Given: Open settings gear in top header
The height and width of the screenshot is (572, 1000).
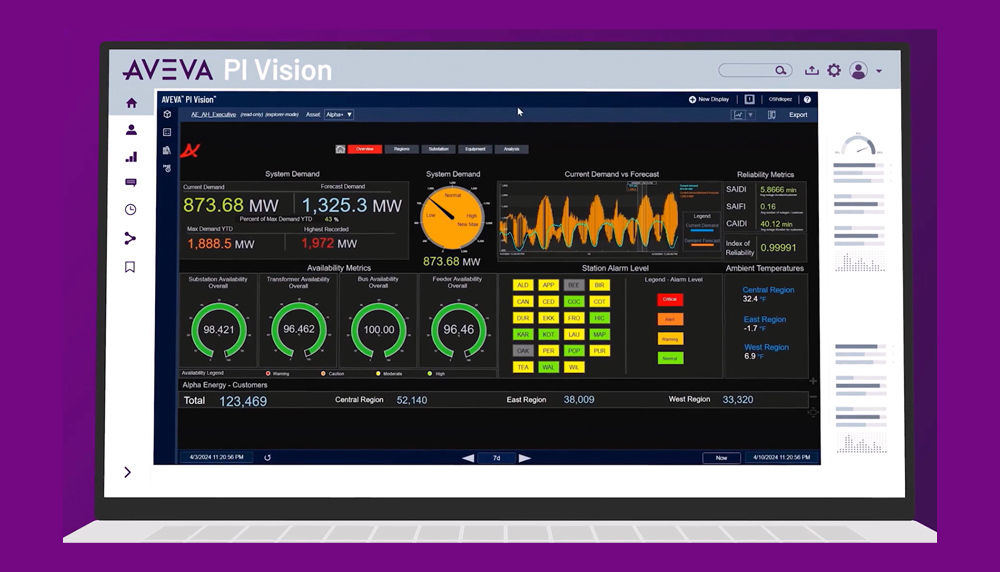Looking at the screenshot, I should tap(834, 71).
